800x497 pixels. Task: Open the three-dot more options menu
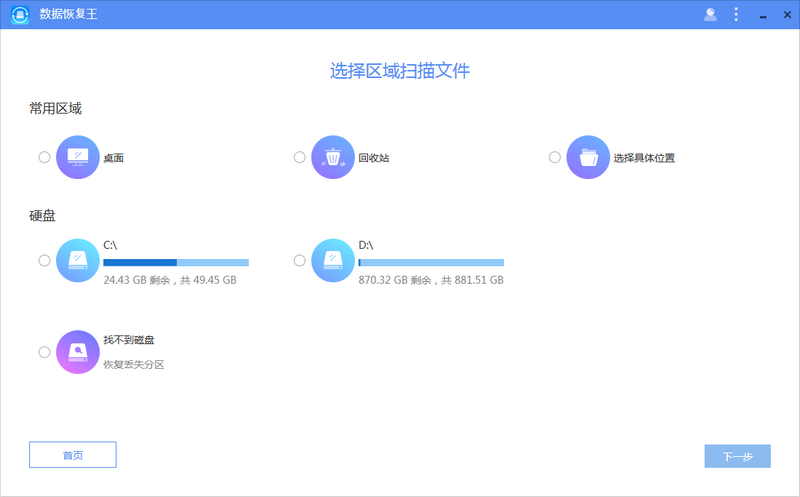click(x=736, y=14)
